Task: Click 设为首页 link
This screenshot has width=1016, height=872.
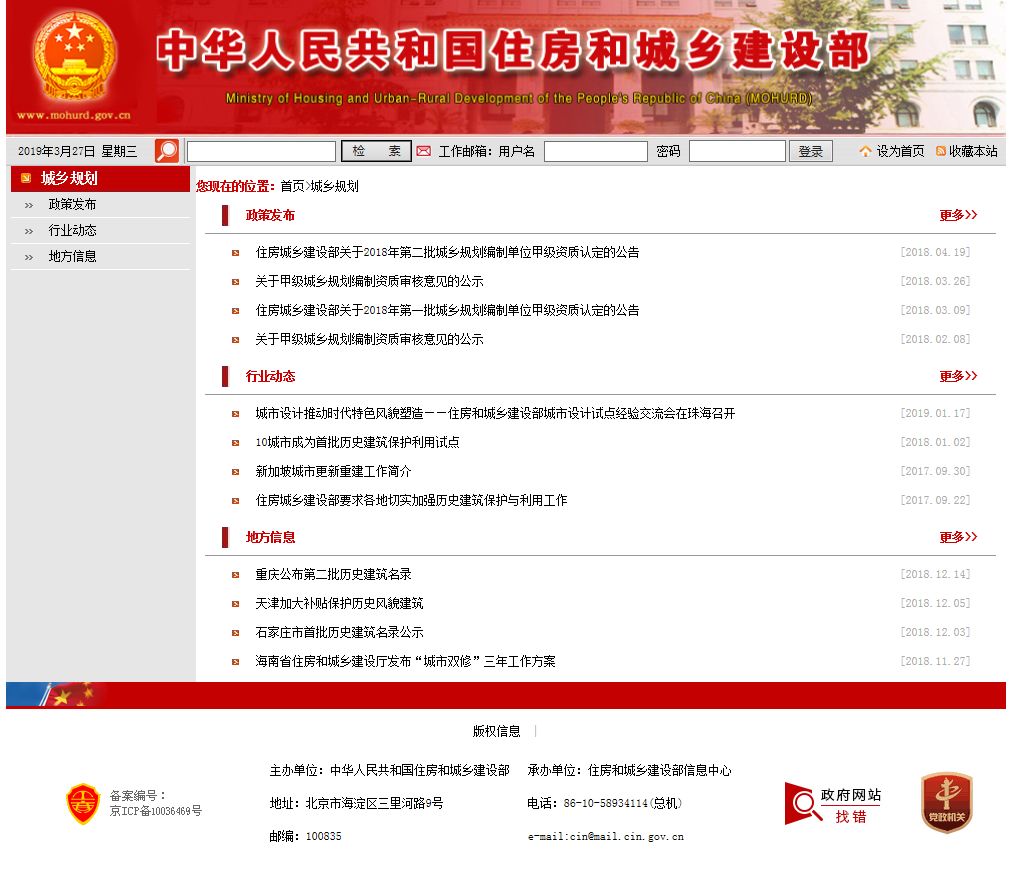Action: (x=900, y=151)
